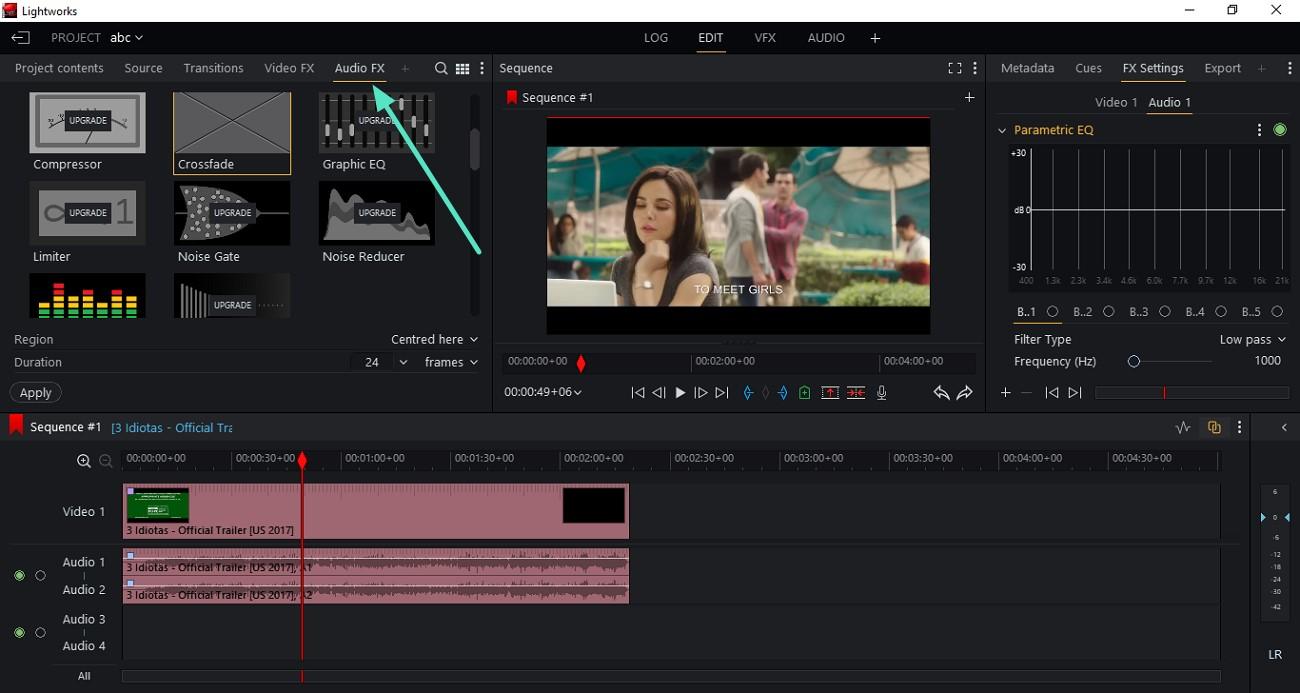Mute Audio 1 and Audio 2 tracks
The image size is (1300, 693).
[19, 576]
